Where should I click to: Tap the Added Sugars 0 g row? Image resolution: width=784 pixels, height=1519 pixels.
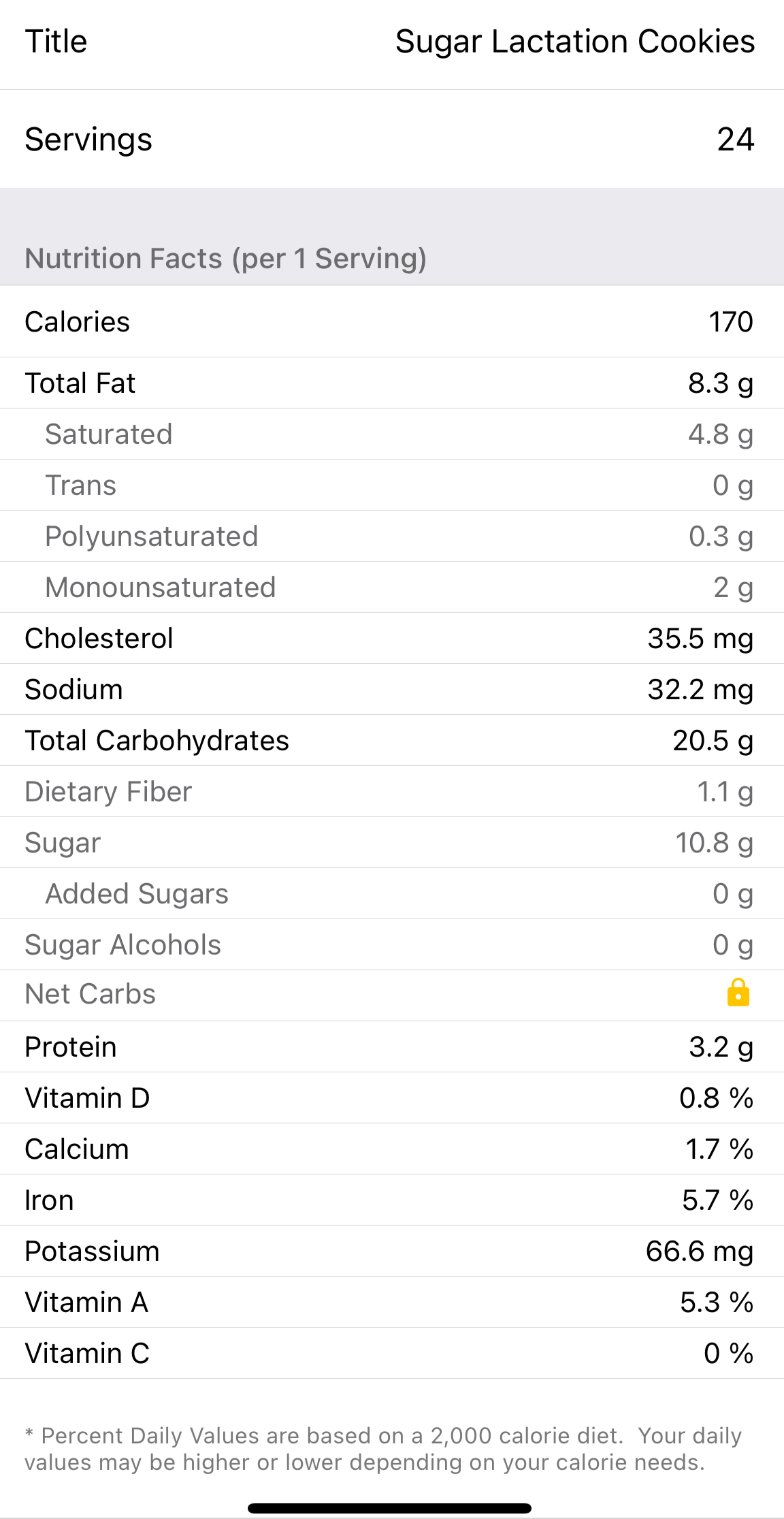point(392,894)
